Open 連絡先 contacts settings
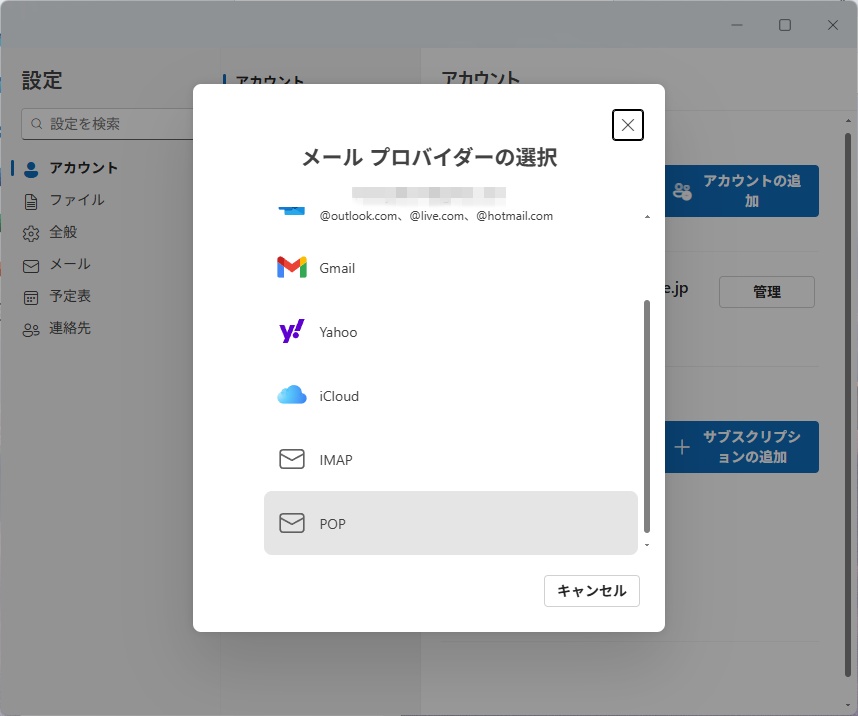 pos(70,328)
